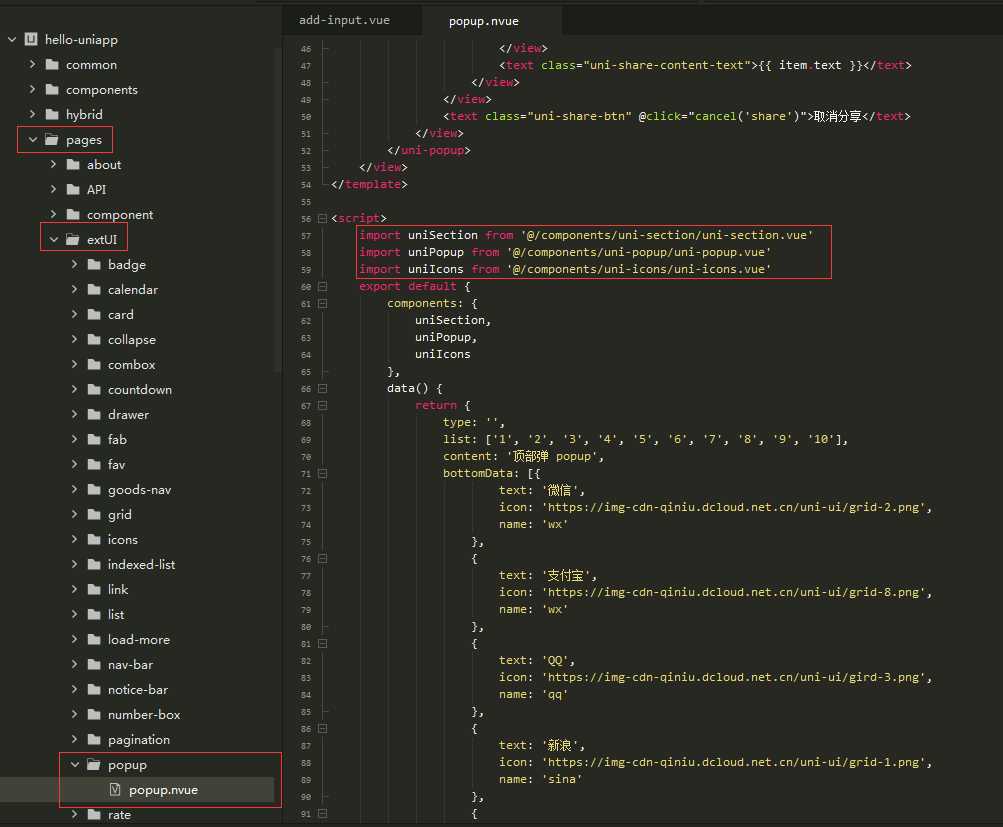The image size is (1003, 827).
Task: Collapse the hello-uniapp project root
Action: coord(12,40)
